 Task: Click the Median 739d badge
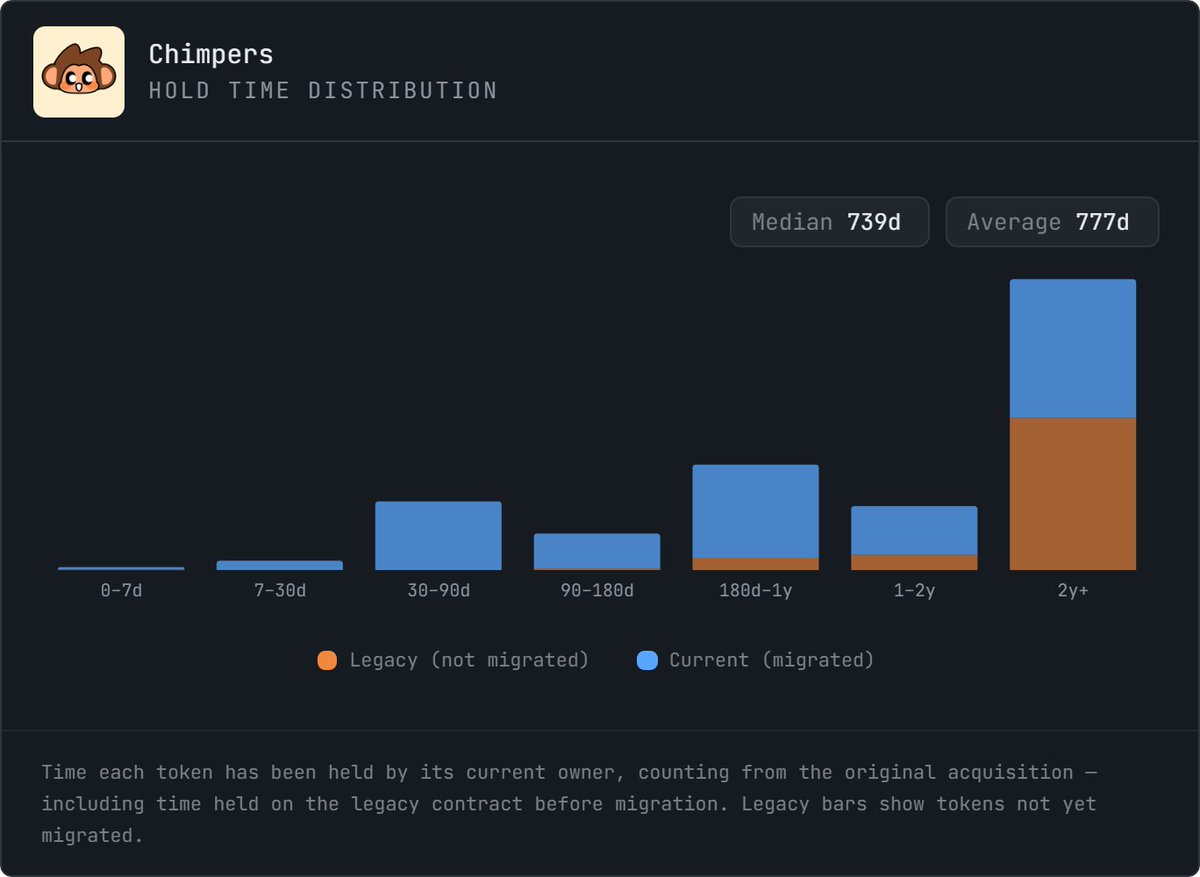[x=830, y=222]
